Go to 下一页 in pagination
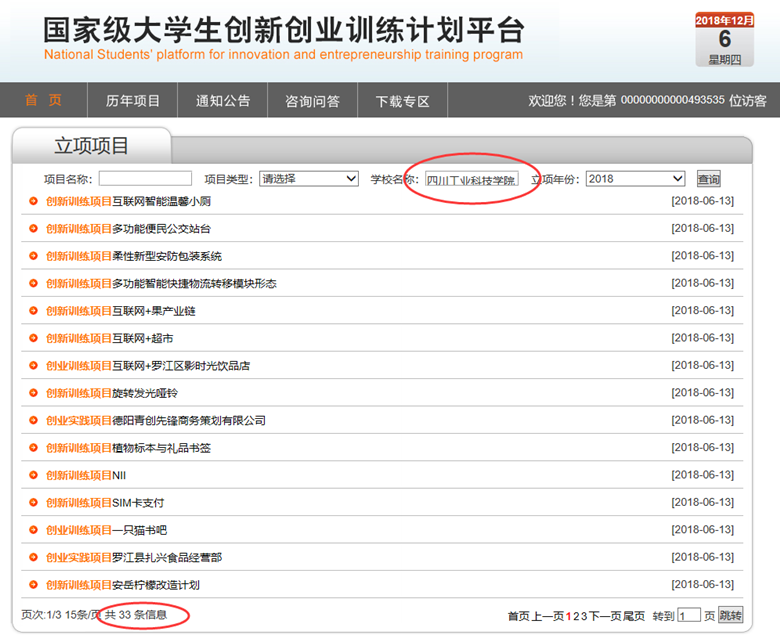The image size is (780, 638). point(605,616)
